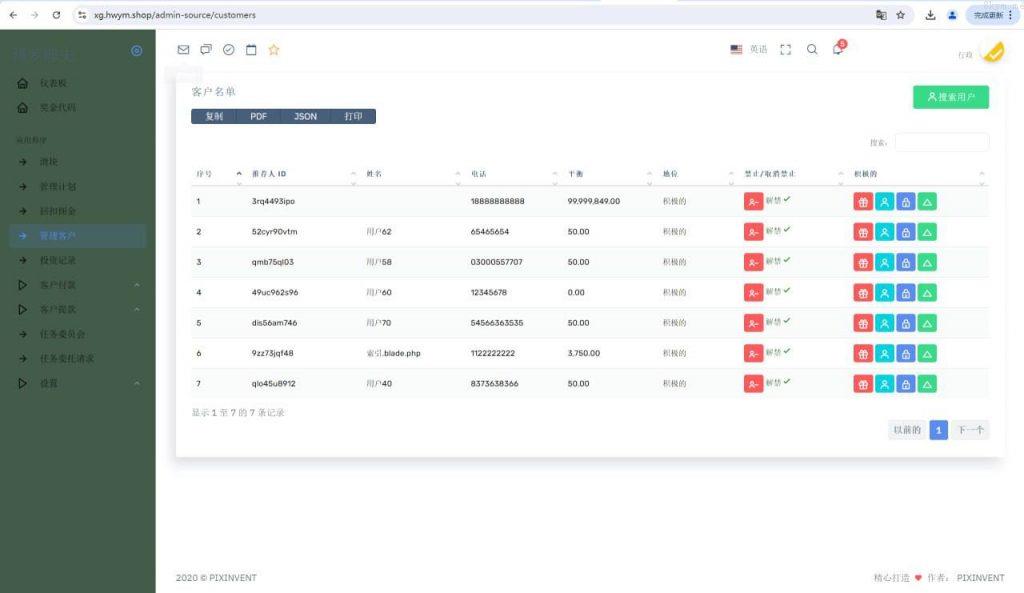Screen dimensions: 1024x593
Task: Toggle ban status for user row 6
Action: [753, 354]
